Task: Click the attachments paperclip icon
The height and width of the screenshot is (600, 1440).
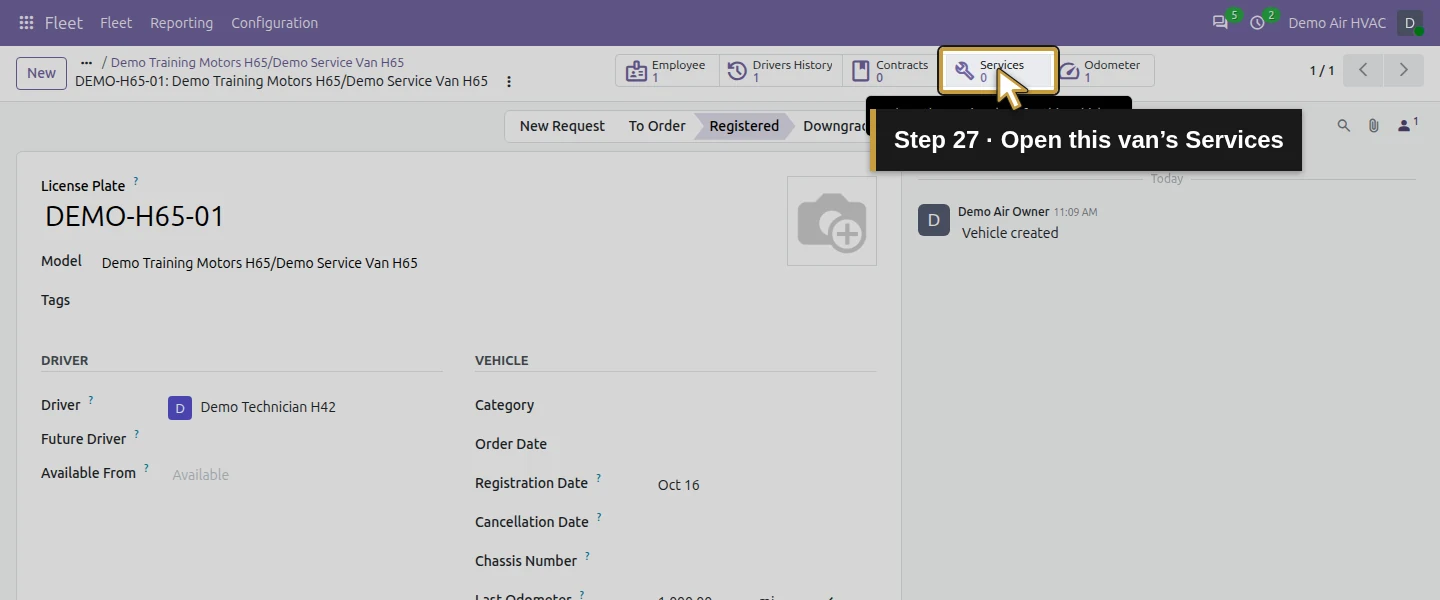Action: [x=1374, y=126]
